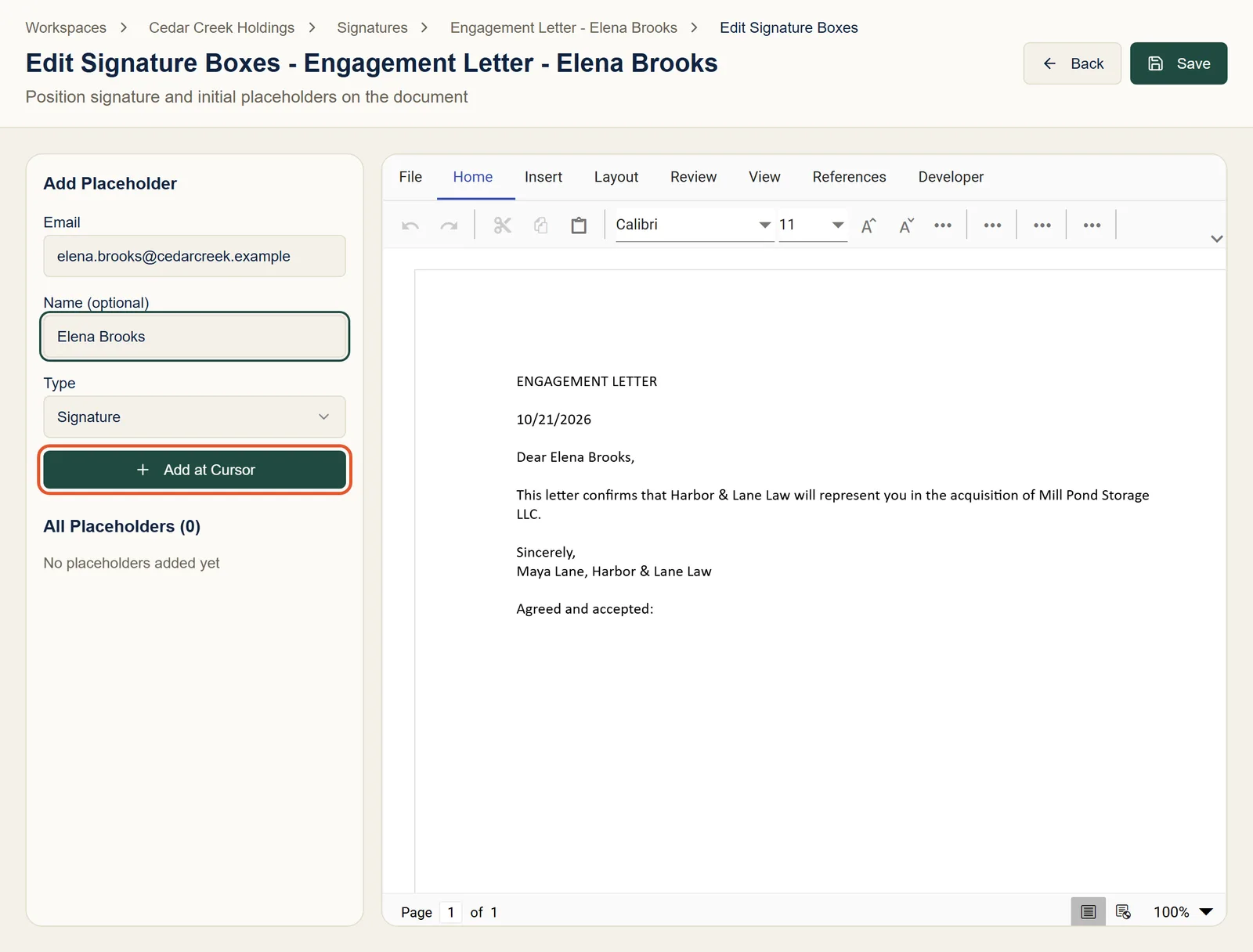Viewport: 1253px width, 952px height.
Task: Open Cedar Creek Holdings breadcrumb
Action: point(222,27)
